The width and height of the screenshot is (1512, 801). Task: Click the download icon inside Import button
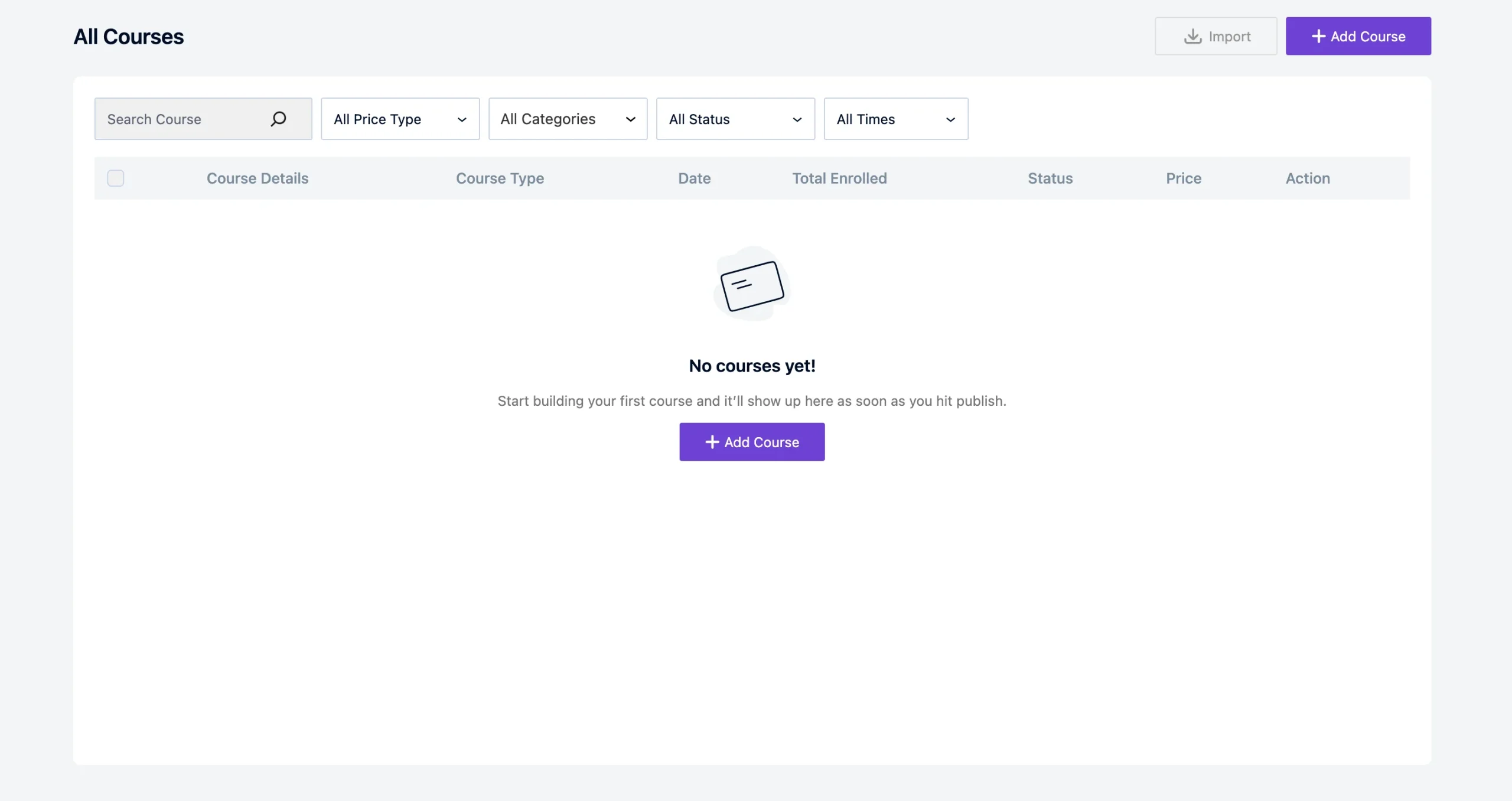1193,36
